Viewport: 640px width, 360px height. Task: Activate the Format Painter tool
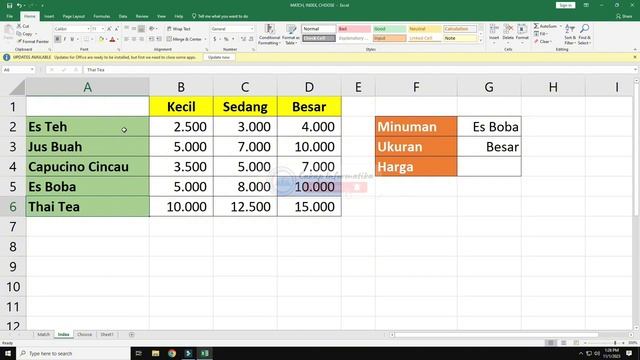tap(33, 41)
